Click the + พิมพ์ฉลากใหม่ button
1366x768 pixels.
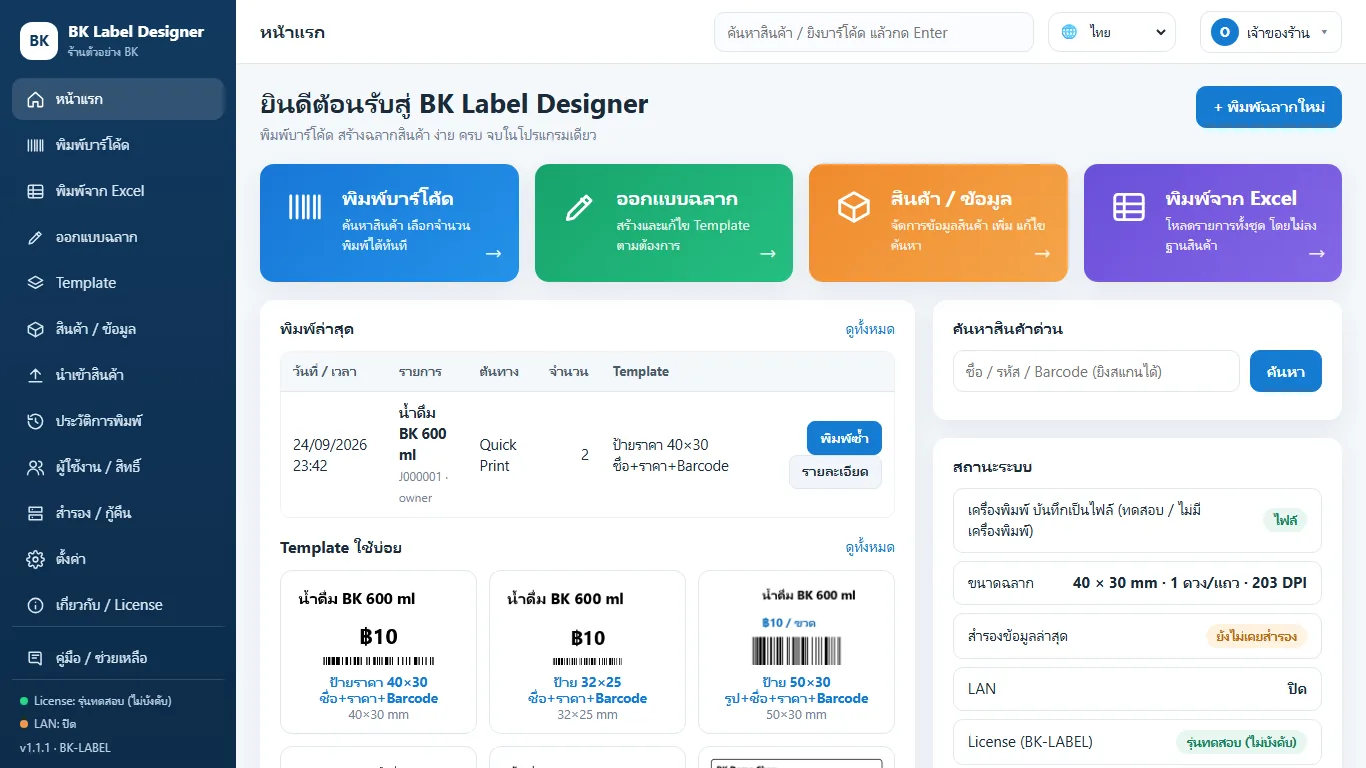1269,107
